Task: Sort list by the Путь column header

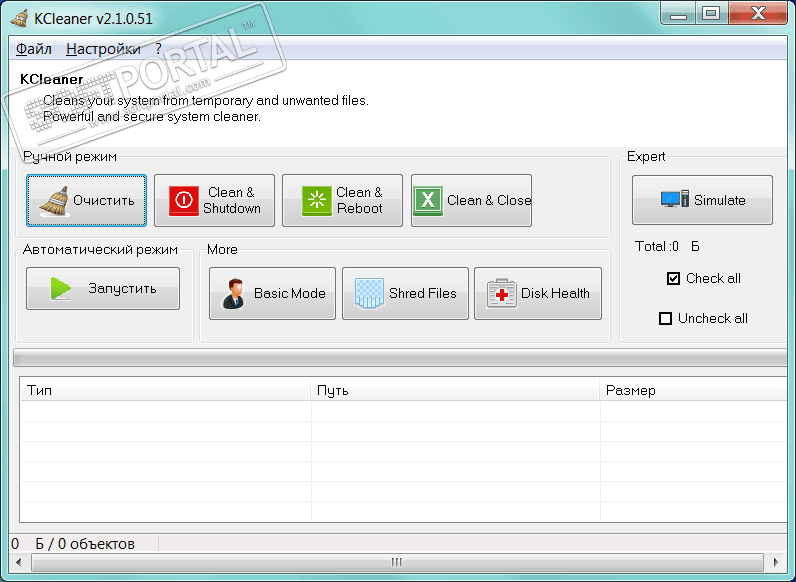Action: coord(455,390)
